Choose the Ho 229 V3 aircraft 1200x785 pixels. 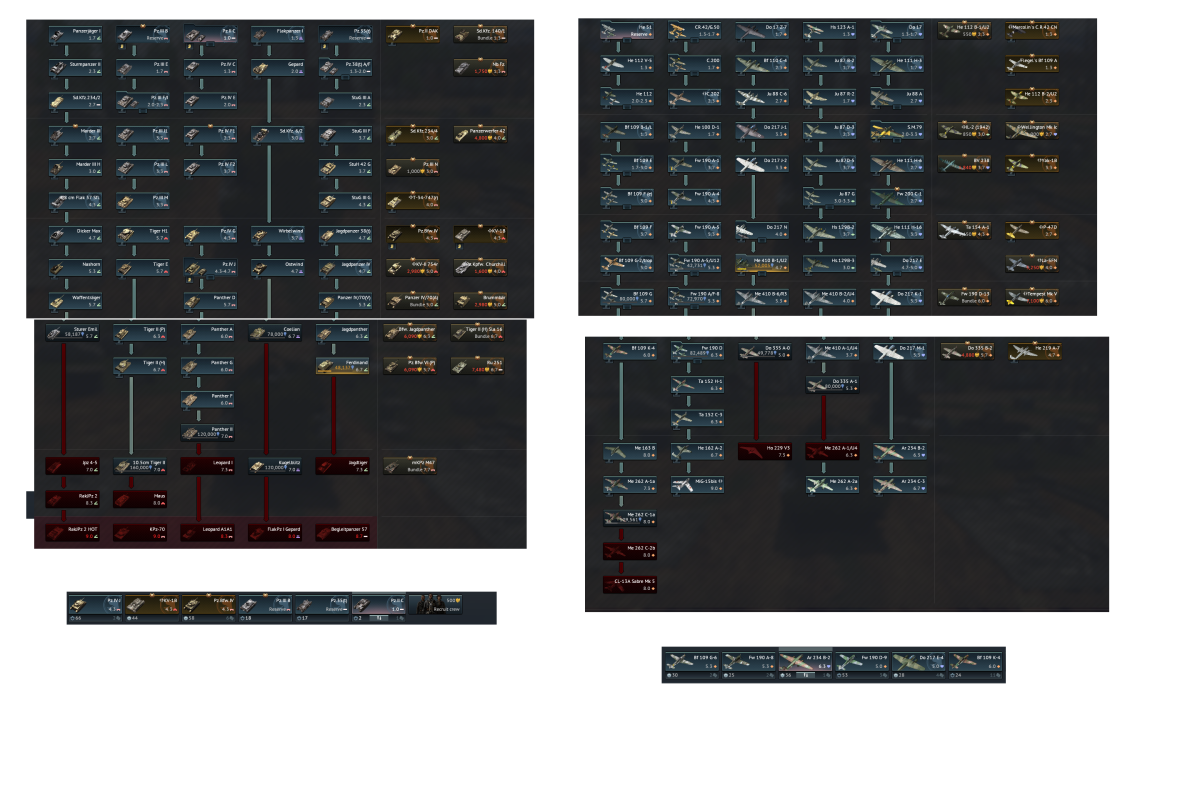[766, 452]
